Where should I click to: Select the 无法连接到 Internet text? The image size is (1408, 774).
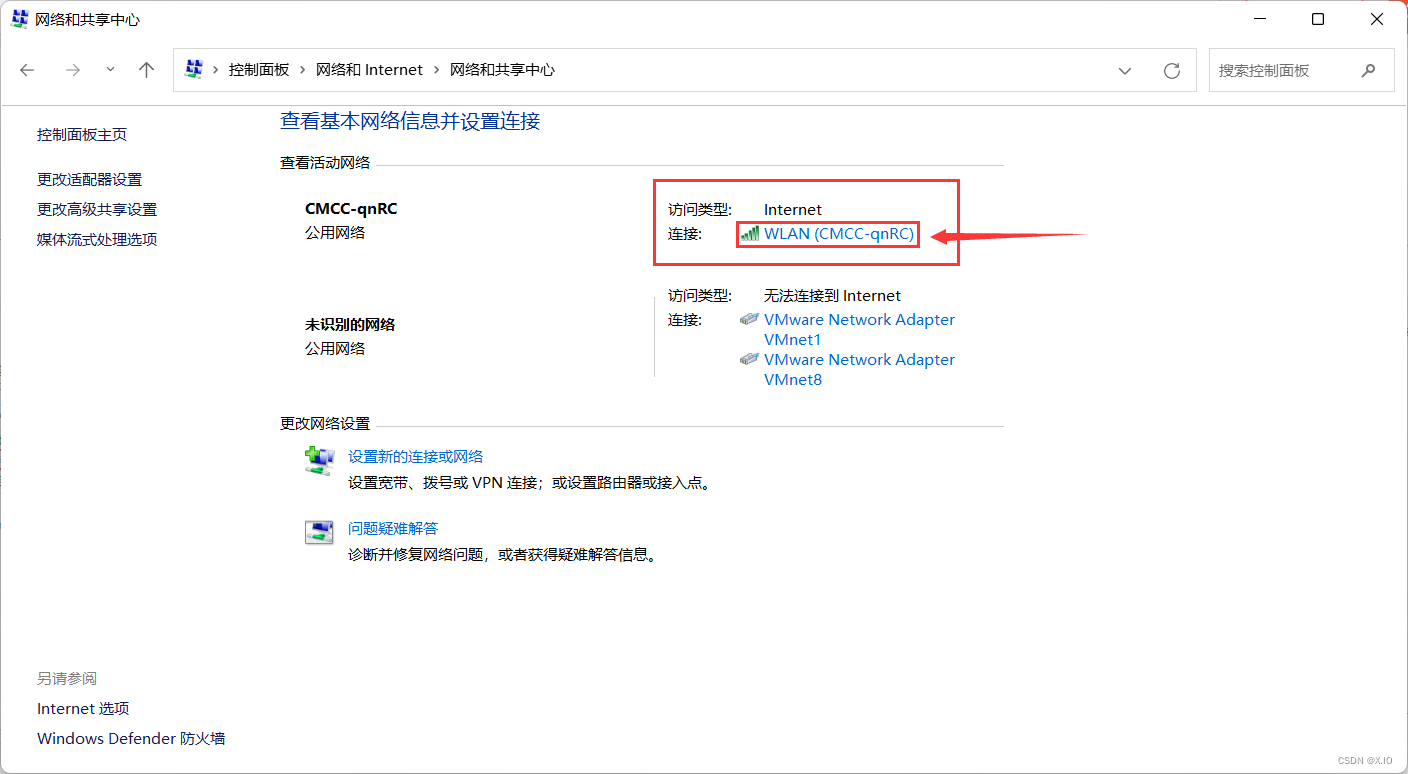point(832,296)
